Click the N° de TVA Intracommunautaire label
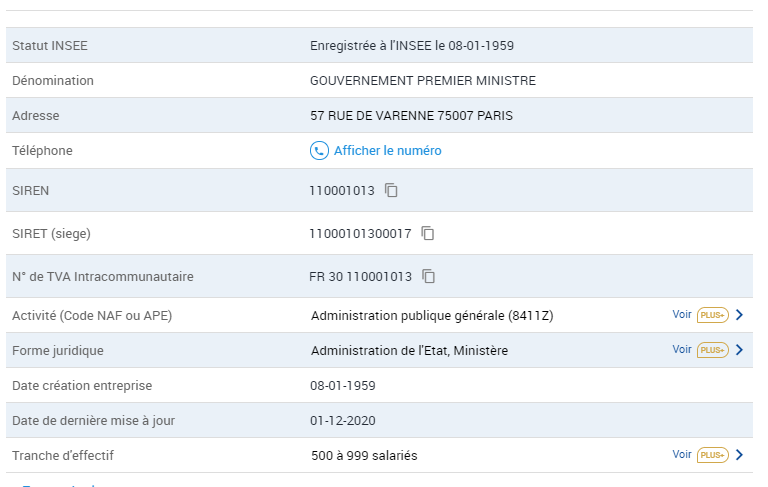Screen dimensions: 768x487 tap(103, 277)
